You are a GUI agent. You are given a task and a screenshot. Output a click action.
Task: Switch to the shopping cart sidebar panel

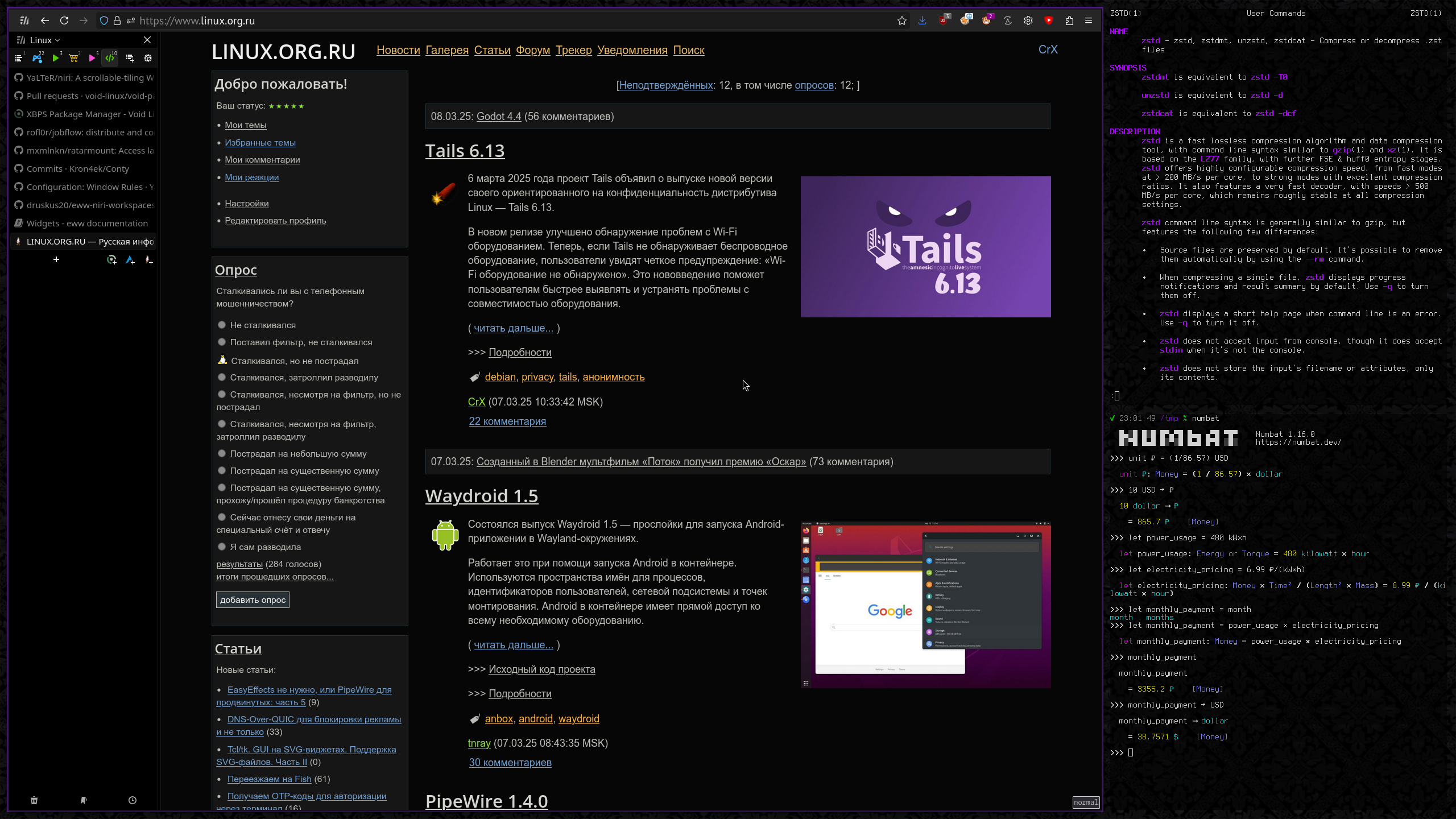(74, 57)
